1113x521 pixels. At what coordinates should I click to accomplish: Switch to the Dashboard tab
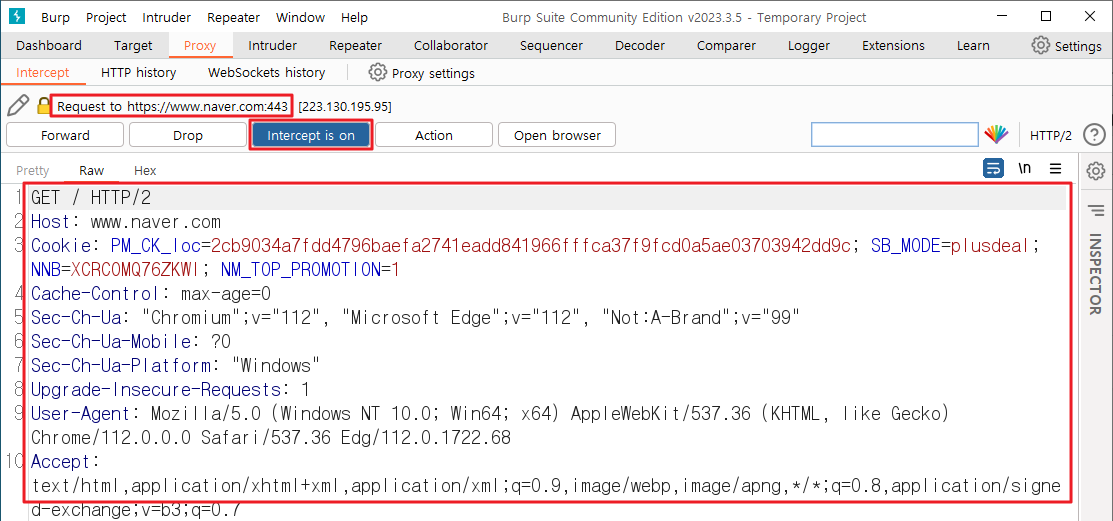pos(49,45)
